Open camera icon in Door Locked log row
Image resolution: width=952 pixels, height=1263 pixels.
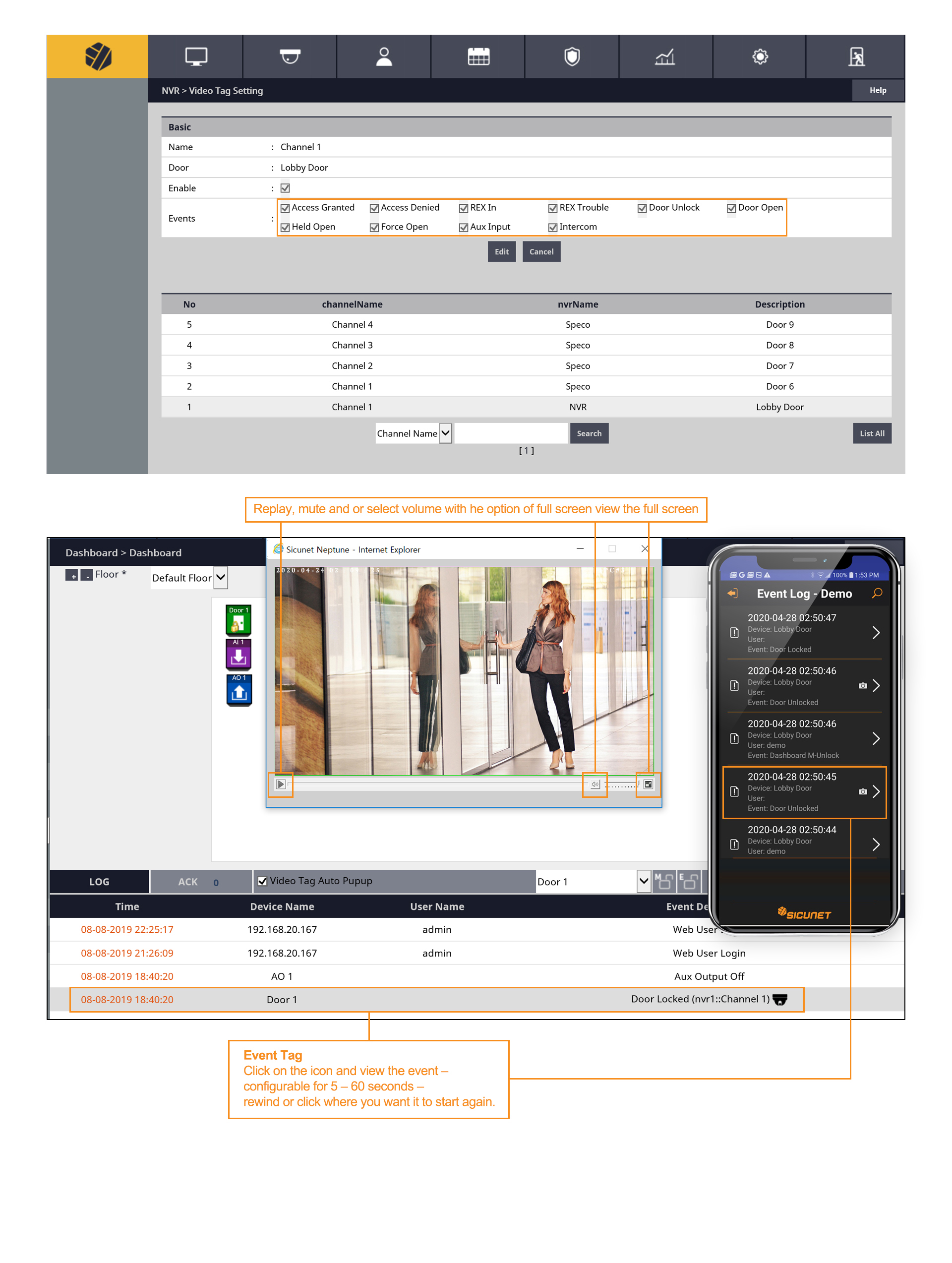pos(779,999)
